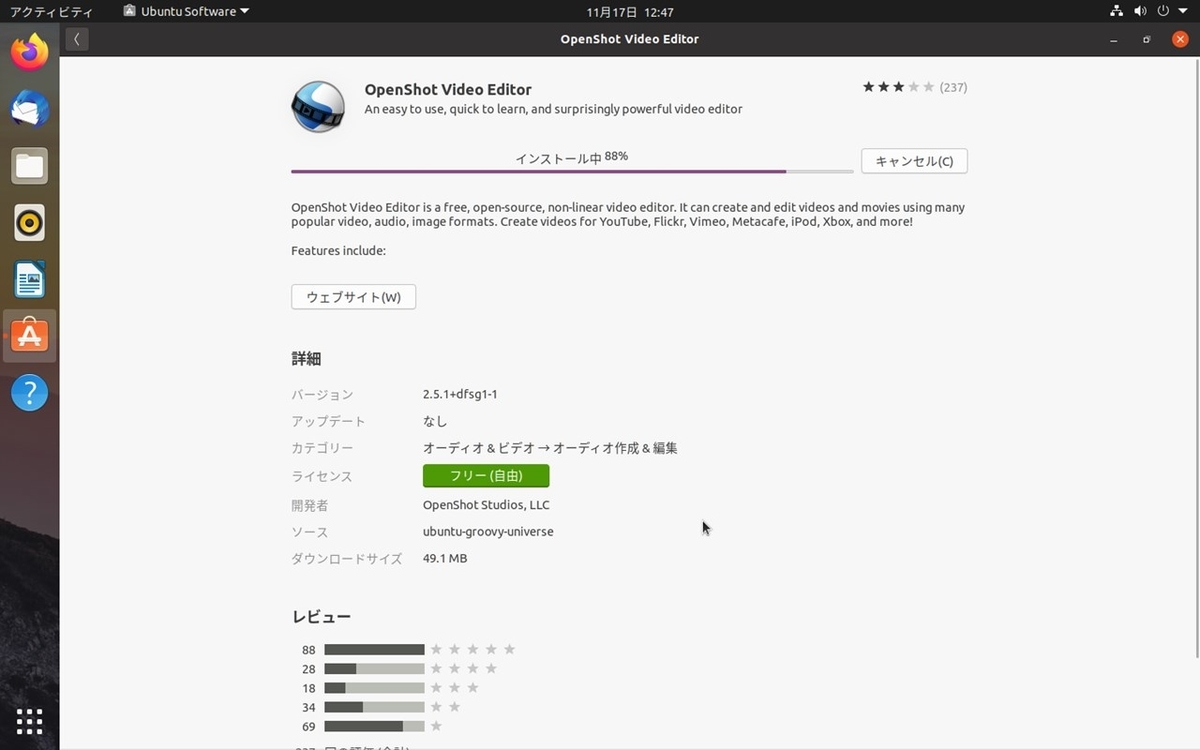Cancel install with キャンセル(C) button
This screenshot has width=1200, height=750.
click(x=914, y=161)
